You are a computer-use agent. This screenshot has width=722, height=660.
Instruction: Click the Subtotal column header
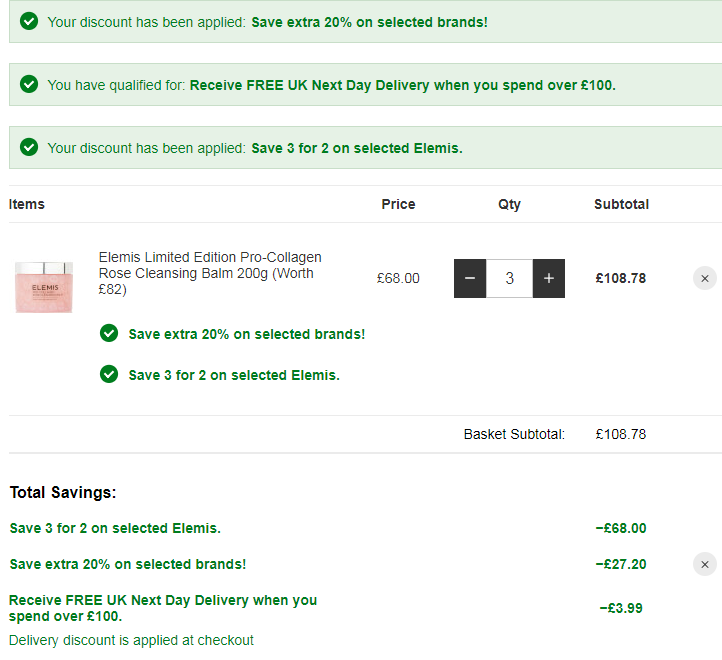coord(621,204)
